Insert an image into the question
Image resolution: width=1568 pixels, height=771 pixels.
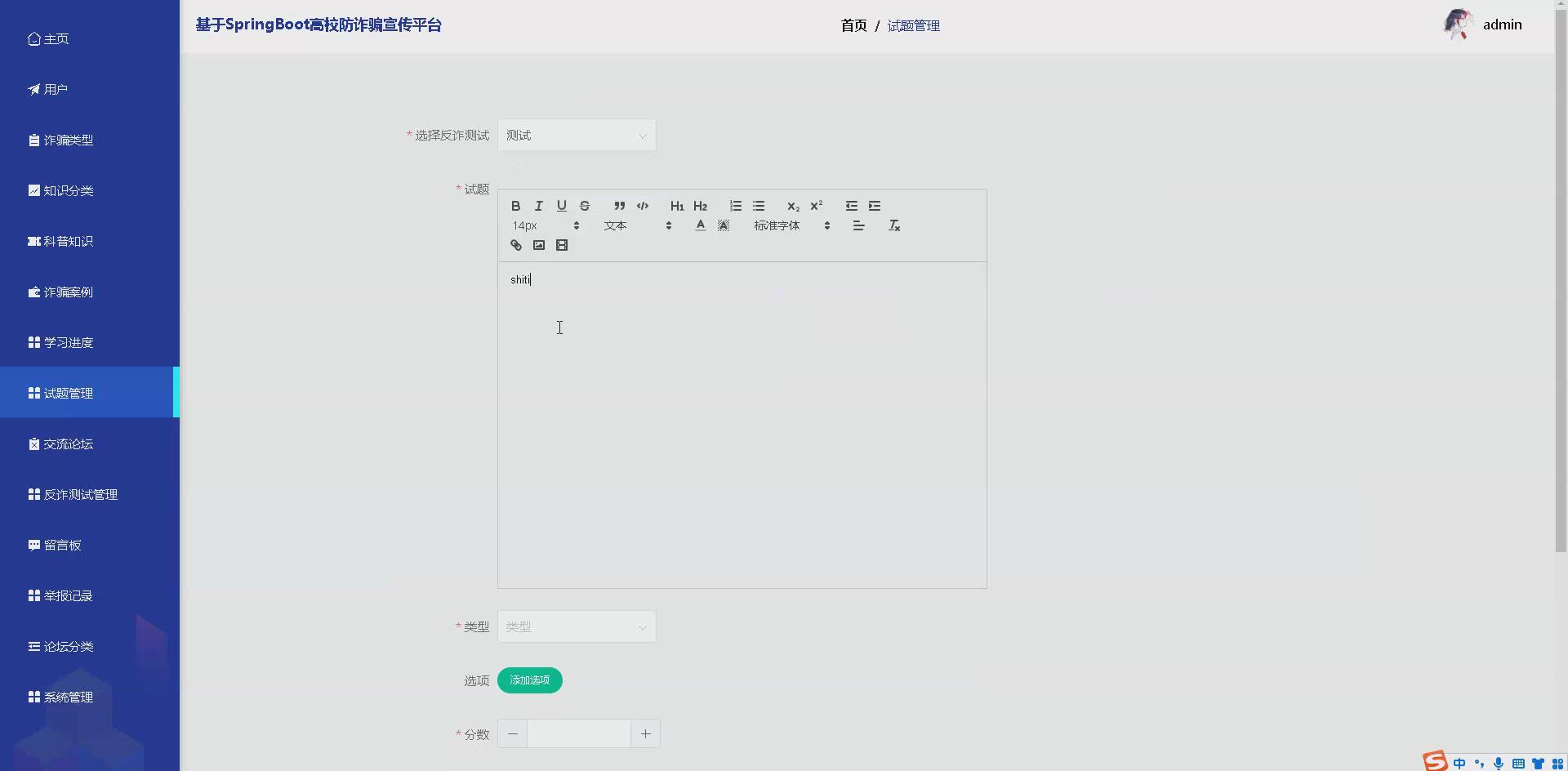pyautogui.click(x=538, y=244)
